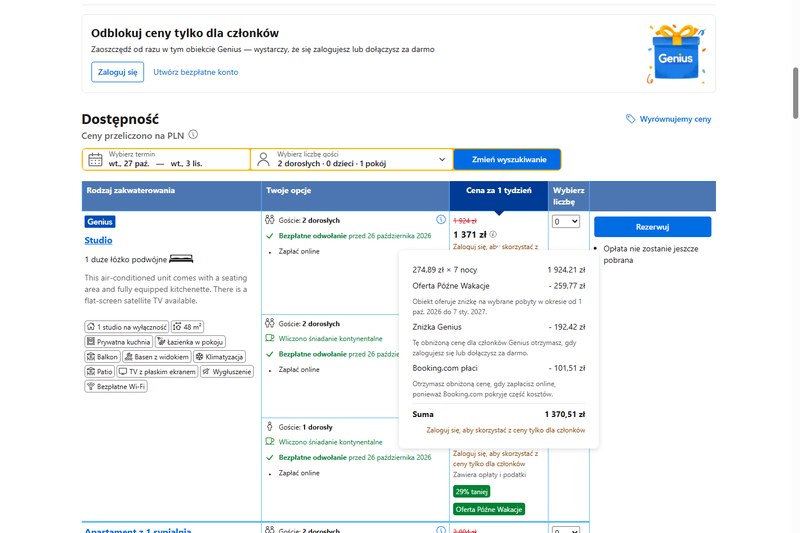Click the Bezpłatne Wi-Fi amenity tag
This screenshot has width=800, height=533.
[x=116, y=386]
